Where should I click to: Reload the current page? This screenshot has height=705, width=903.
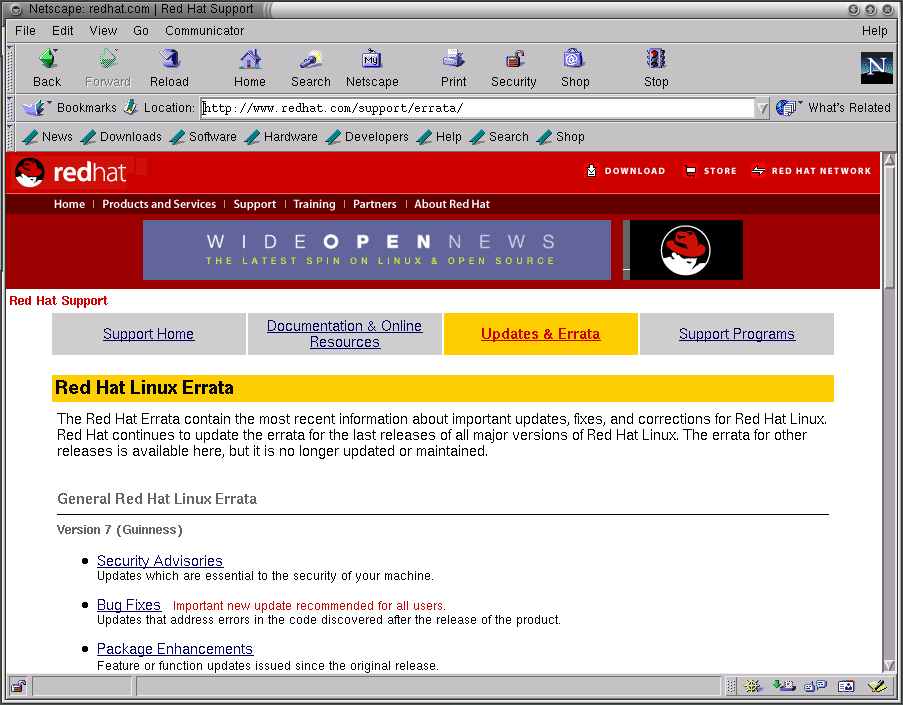169,60
